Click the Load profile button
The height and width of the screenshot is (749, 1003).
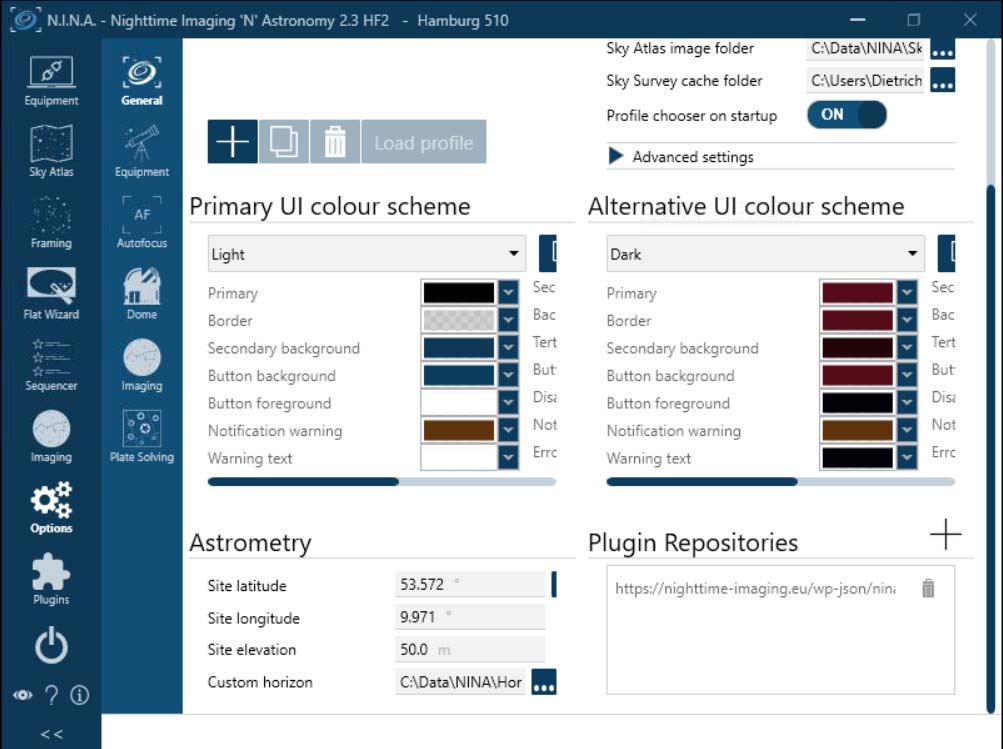[x=424, y=143]
